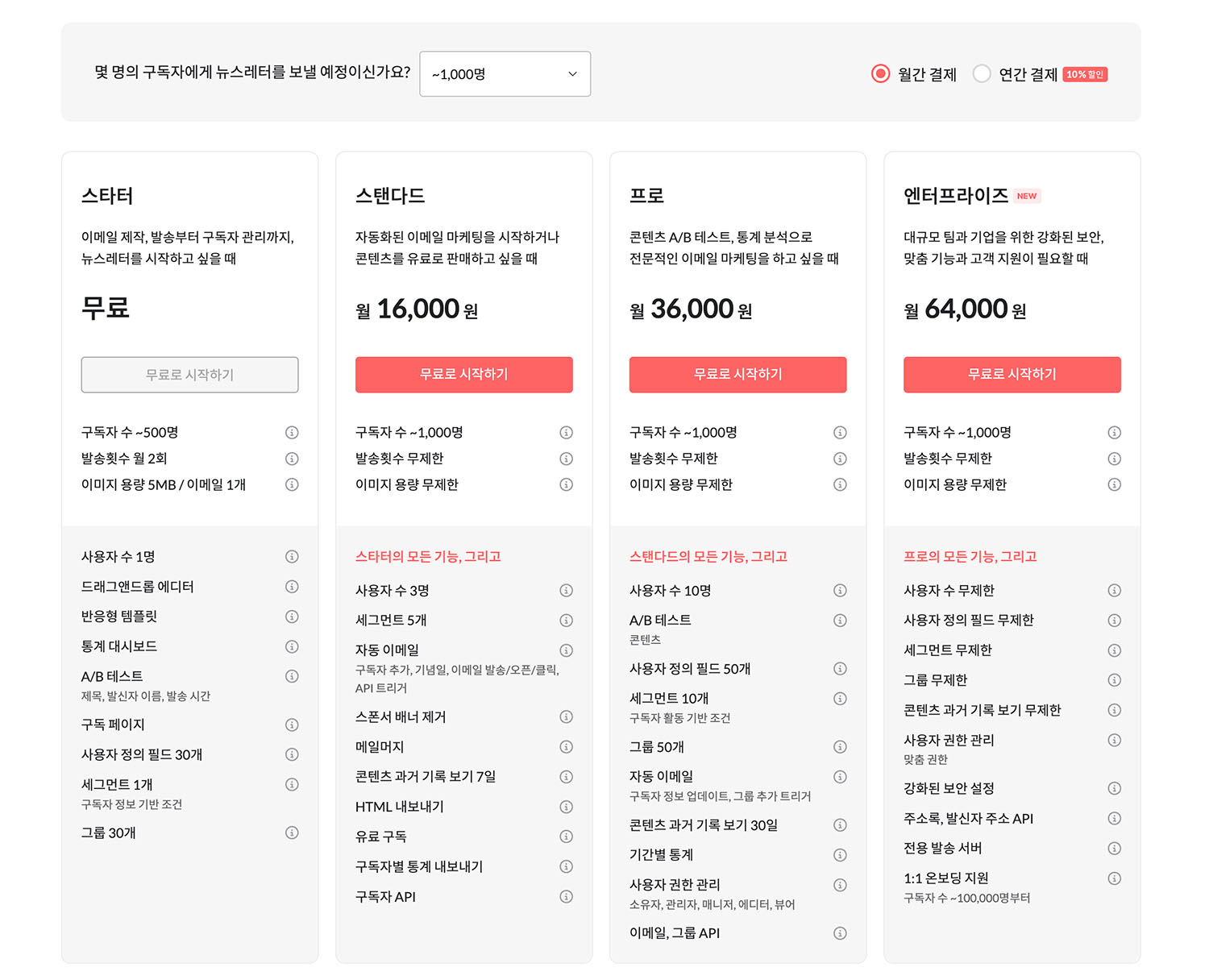1209x980 pixels.
Task: Click 무료로 시작하기 on the 스탠다드 plan
Action: click(464, 375)
